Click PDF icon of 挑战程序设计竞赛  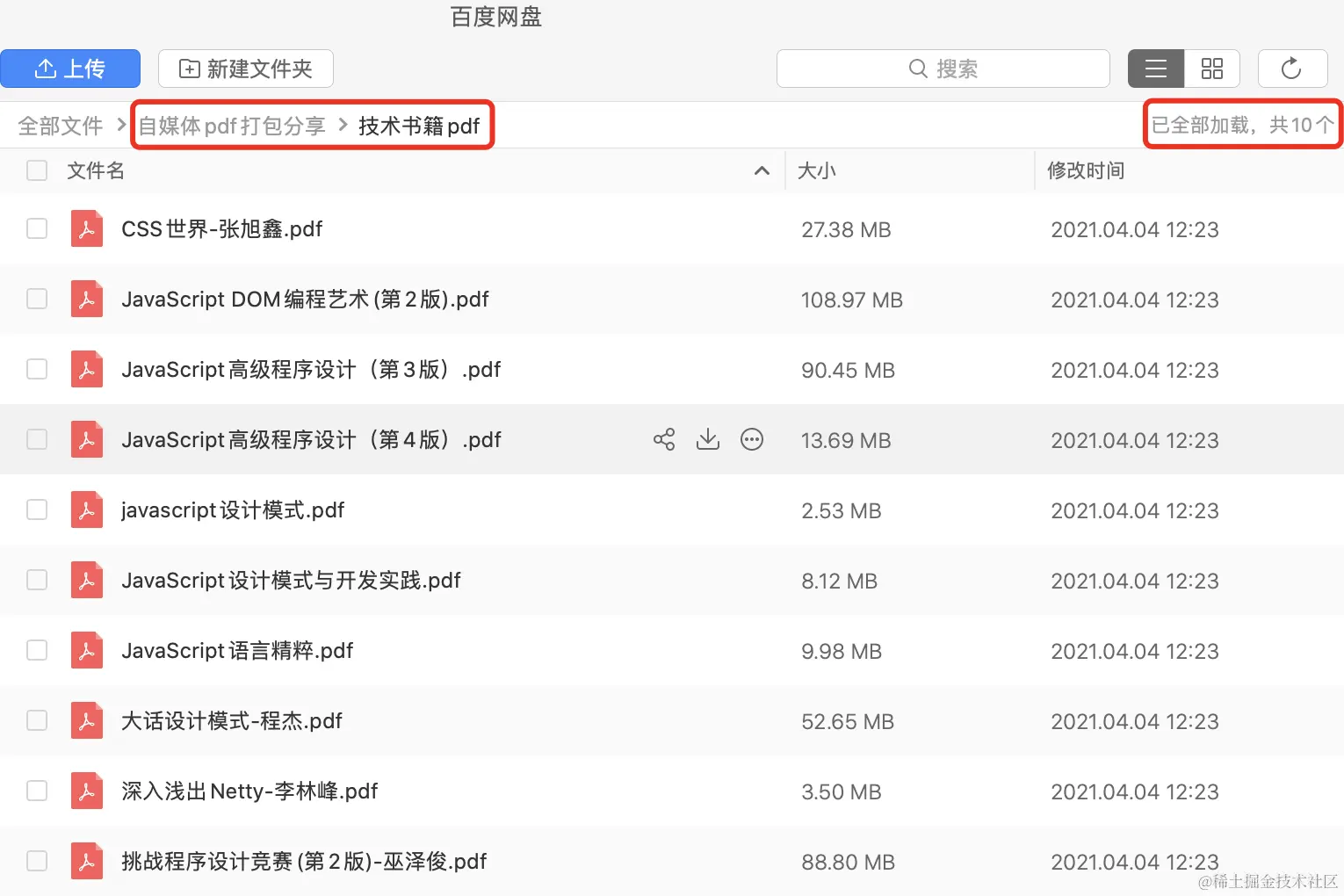87,861
